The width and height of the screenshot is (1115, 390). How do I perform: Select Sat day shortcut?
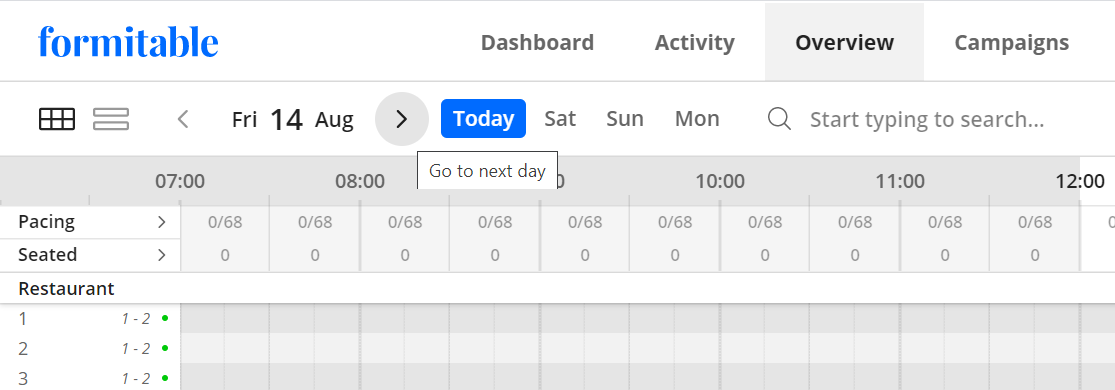(560, 118)
